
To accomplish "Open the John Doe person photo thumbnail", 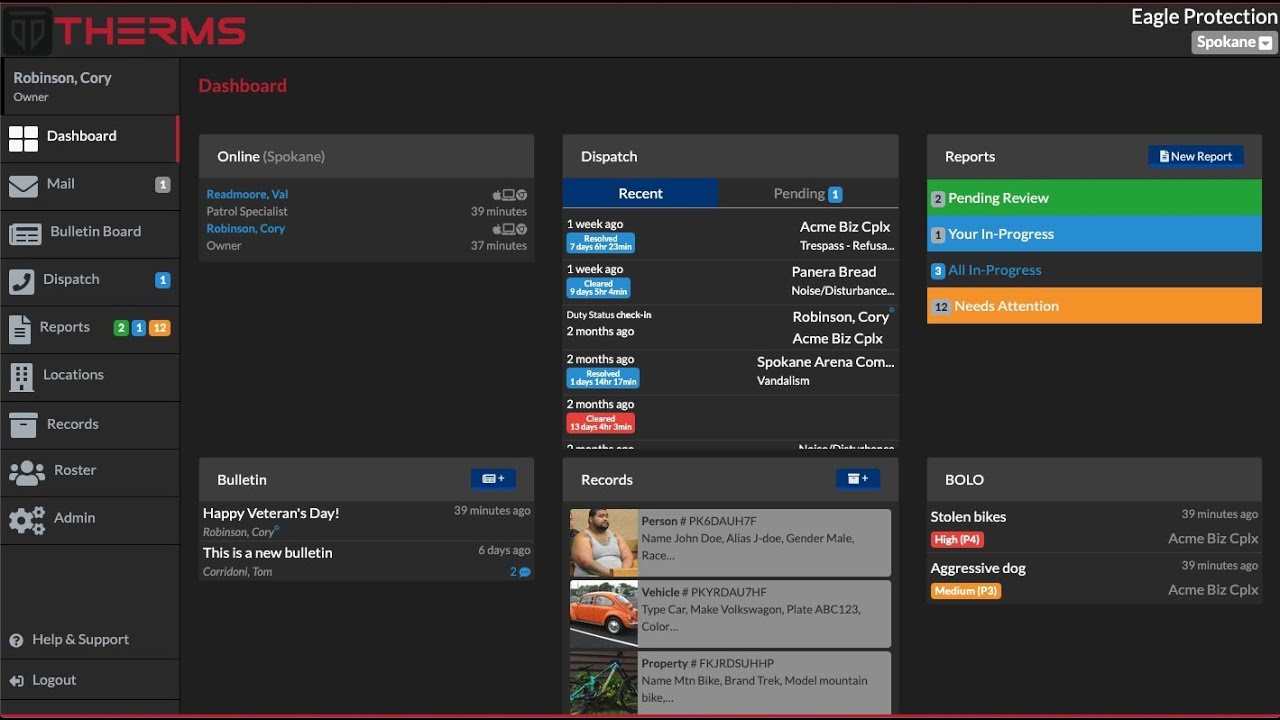I will point(603,543).
